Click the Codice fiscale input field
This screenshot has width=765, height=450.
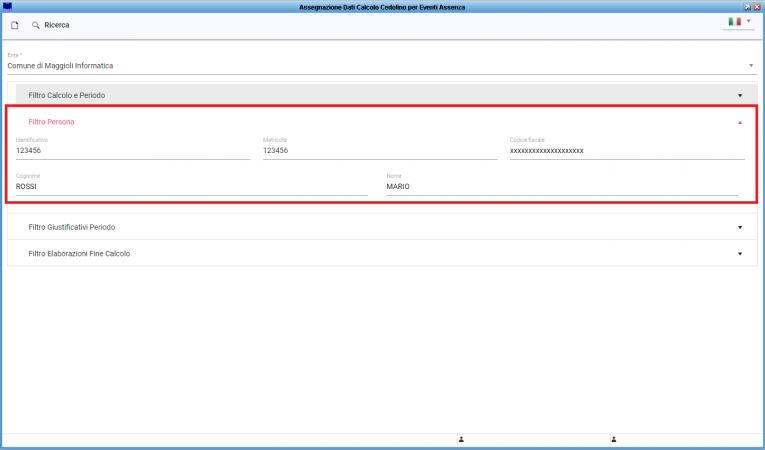[627, 150]
